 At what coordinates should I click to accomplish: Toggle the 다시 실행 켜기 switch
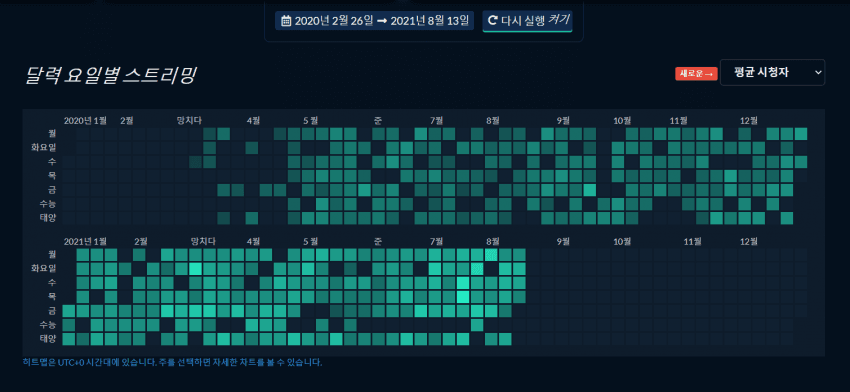click(x=527, y=21)
